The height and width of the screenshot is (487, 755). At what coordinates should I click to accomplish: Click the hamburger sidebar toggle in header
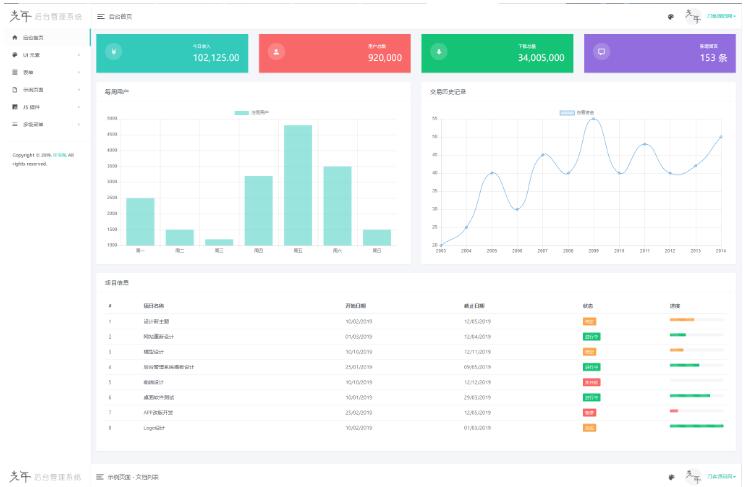(101, 17)
